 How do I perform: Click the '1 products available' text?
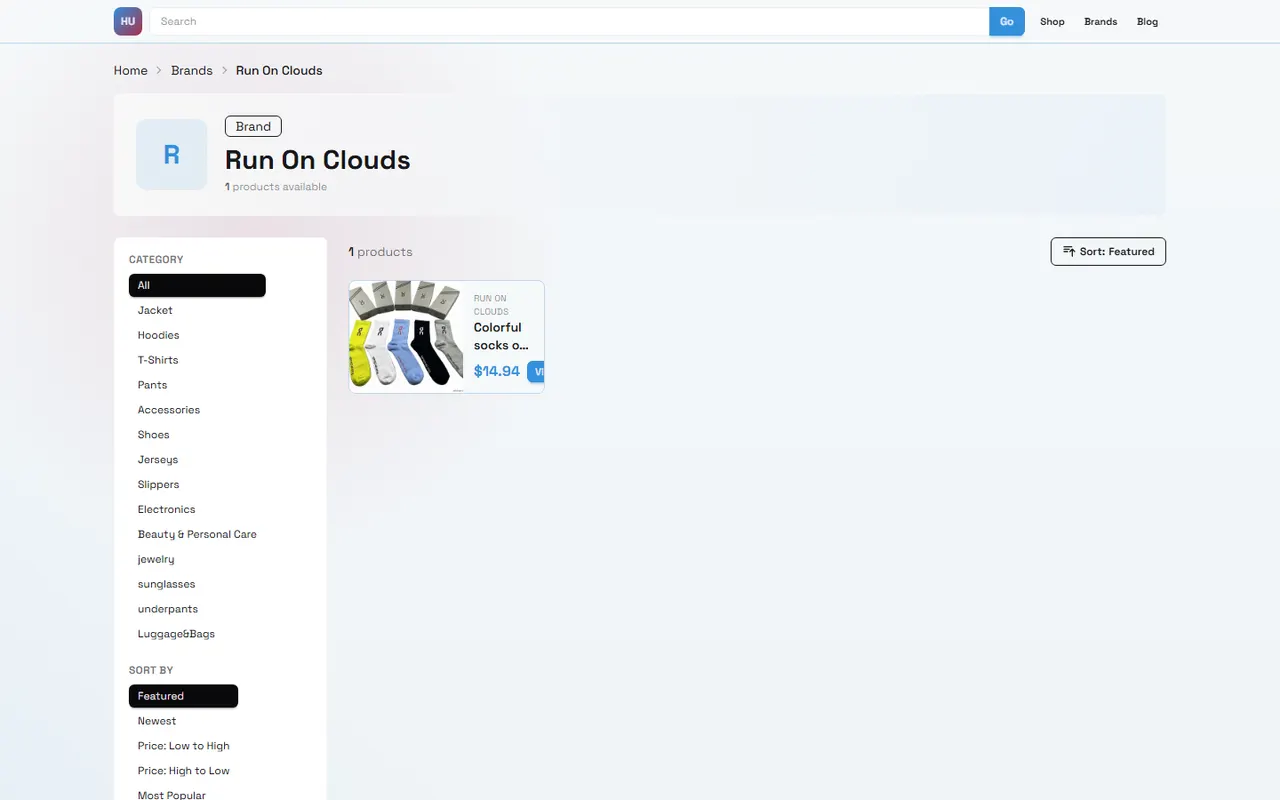tap(276, 187)
